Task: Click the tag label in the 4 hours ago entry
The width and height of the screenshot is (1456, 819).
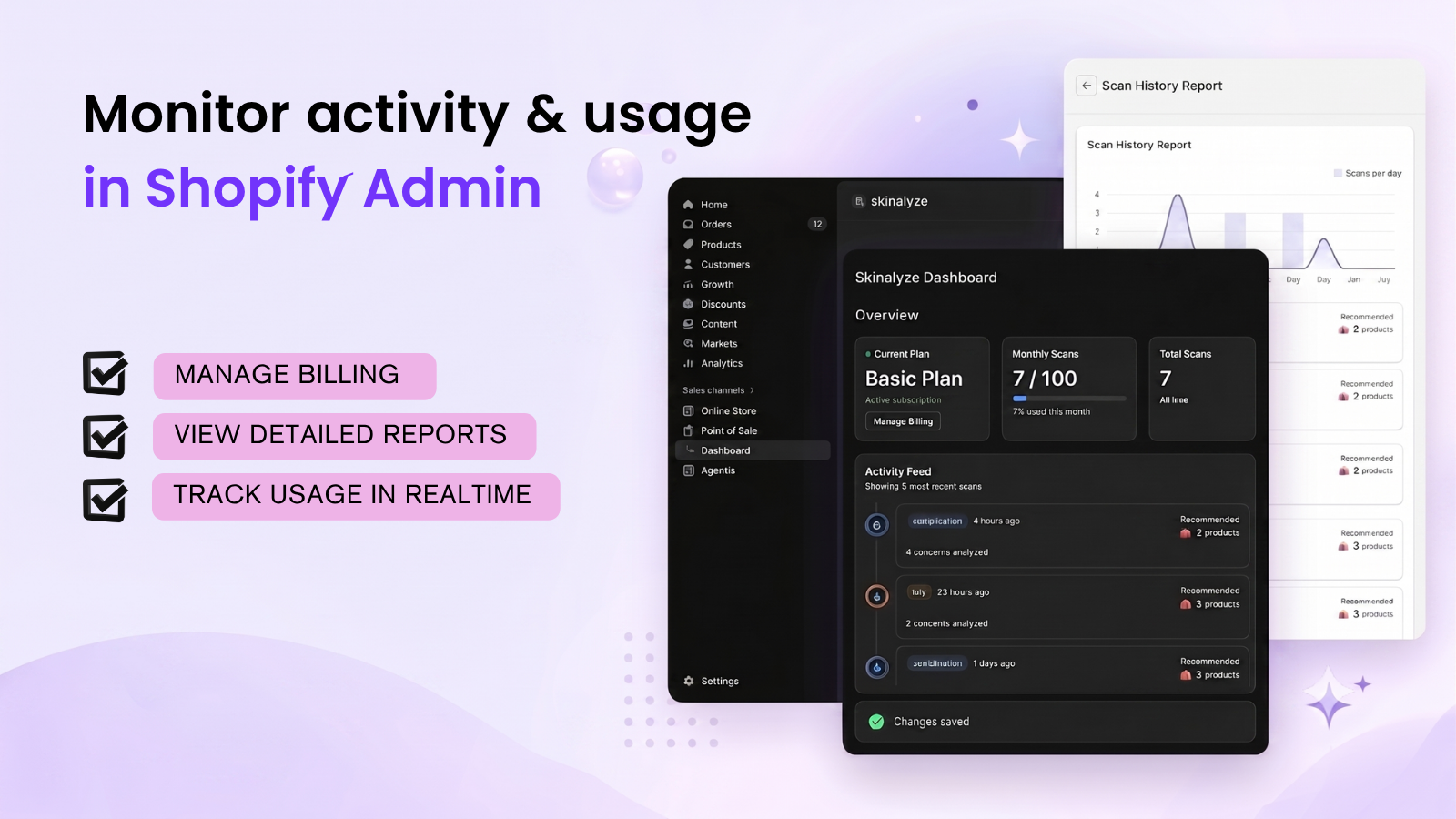Action: pos(937,521)
